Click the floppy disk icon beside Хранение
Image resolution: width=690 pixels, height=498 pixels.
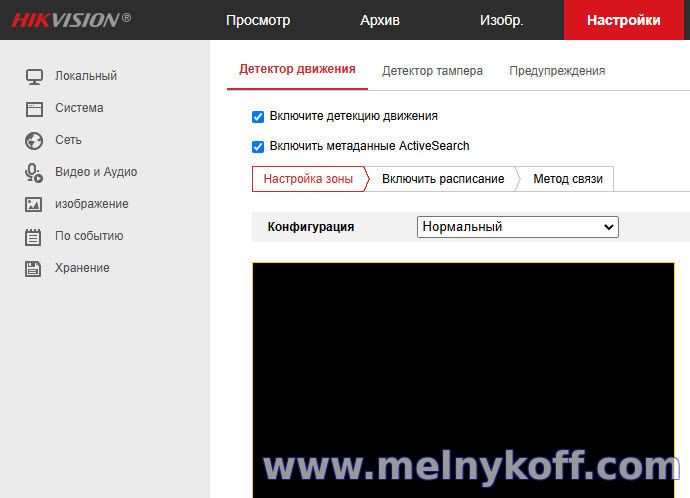coord(33,268)
